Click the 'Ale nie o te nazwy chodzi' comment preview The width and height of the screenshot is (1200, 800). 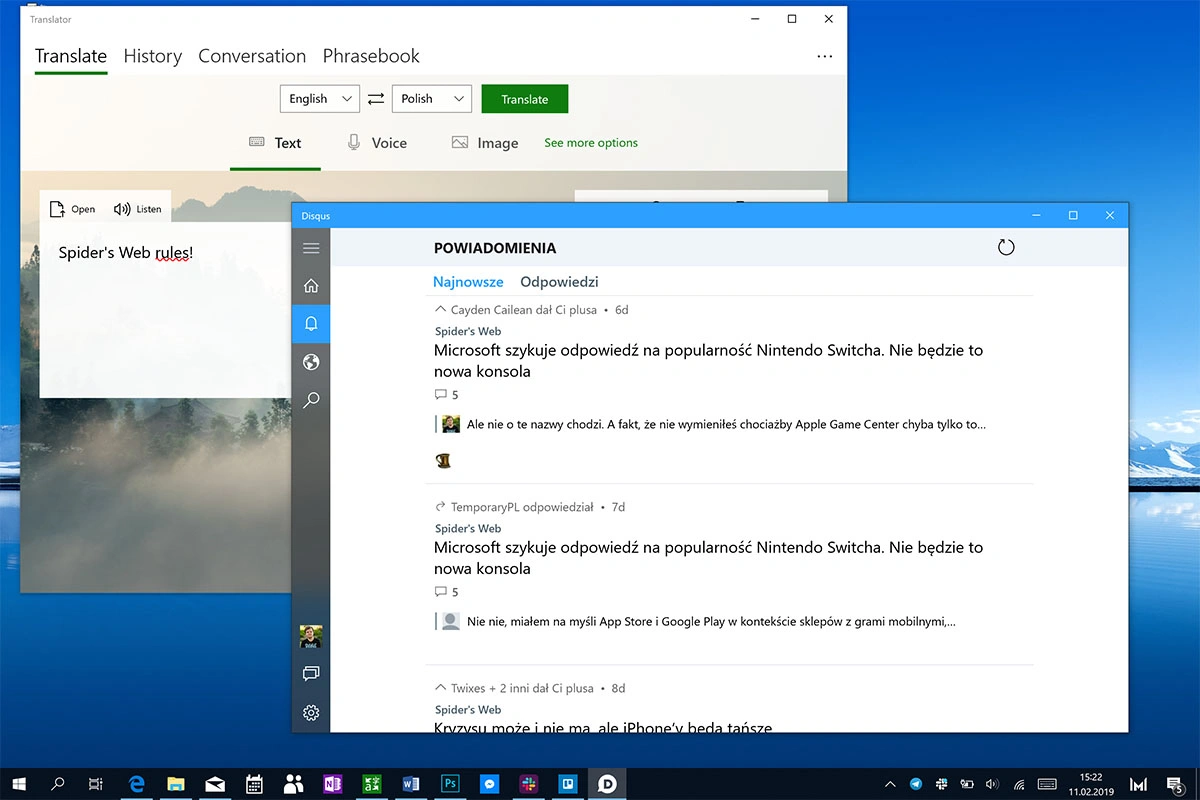click(x=727, y=424)
